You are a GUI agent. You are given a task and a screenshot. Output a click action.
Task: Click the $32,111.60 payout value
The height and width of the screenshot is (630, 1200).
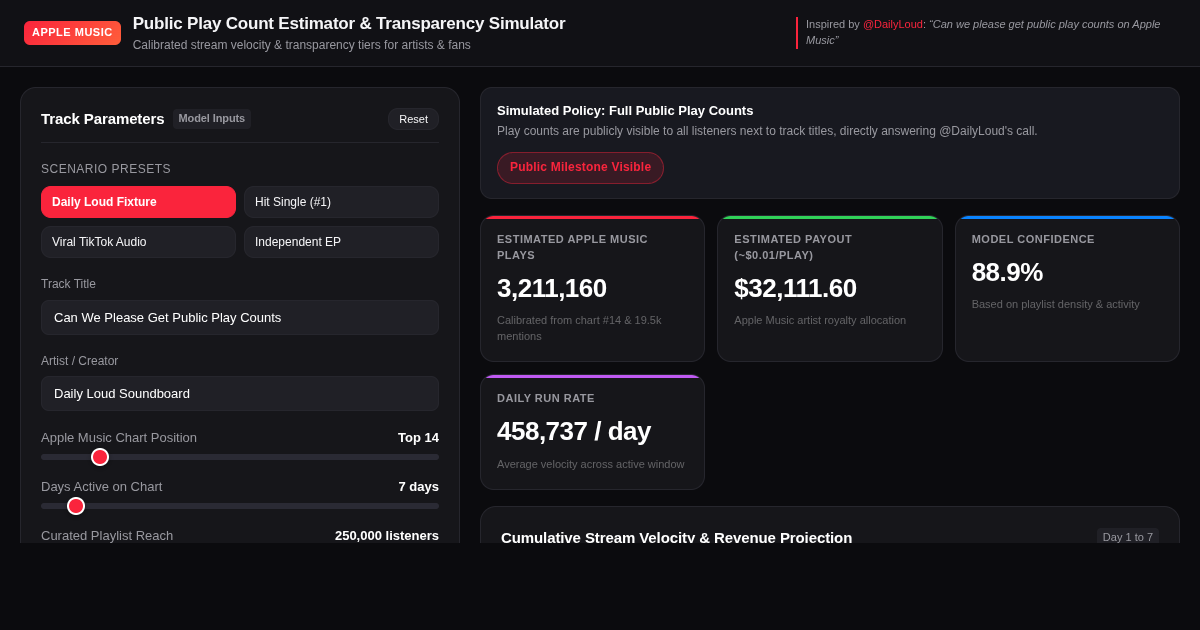click(x=795, y=288)
